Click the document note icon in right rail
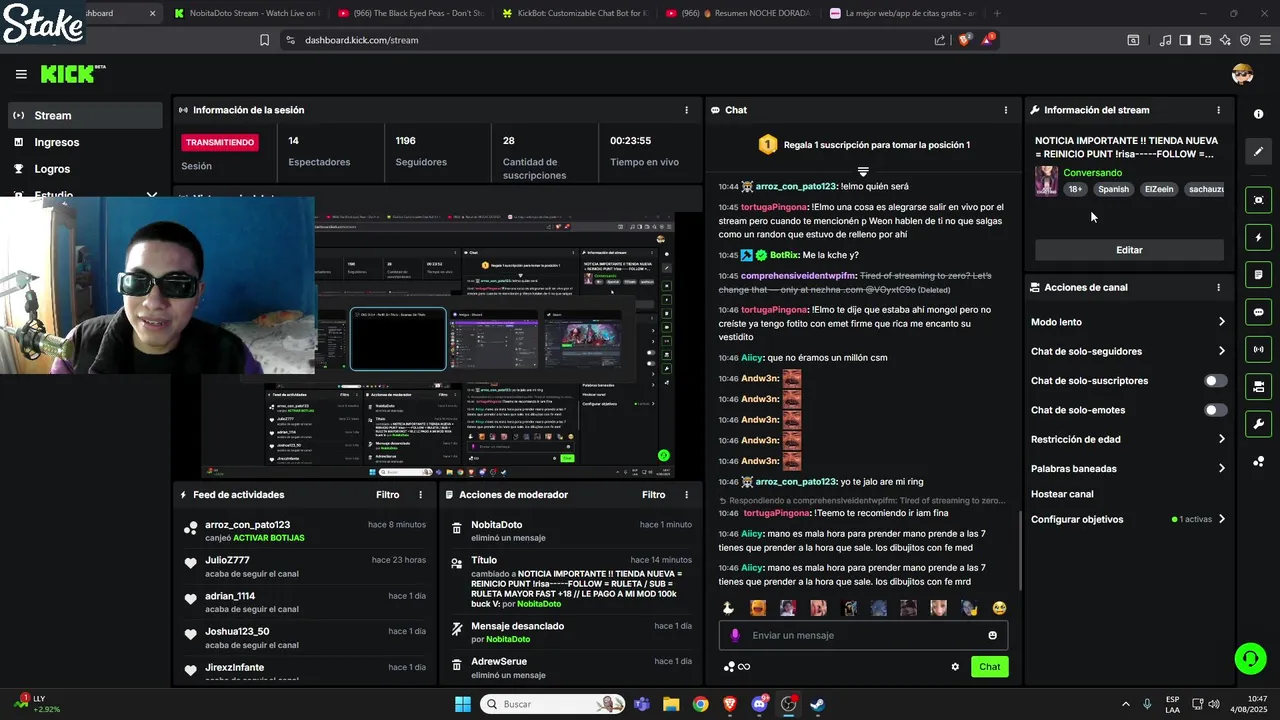This screenshot has height=720, width=1280. coord(1258,275)
